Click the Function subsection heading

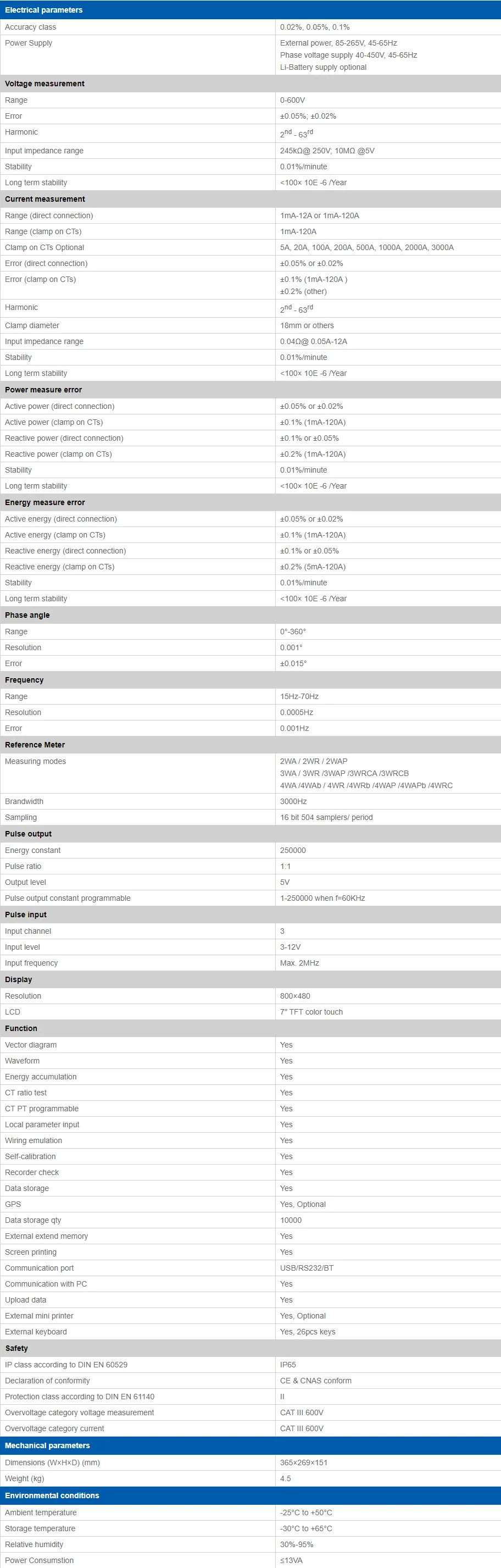[21, 1029]
